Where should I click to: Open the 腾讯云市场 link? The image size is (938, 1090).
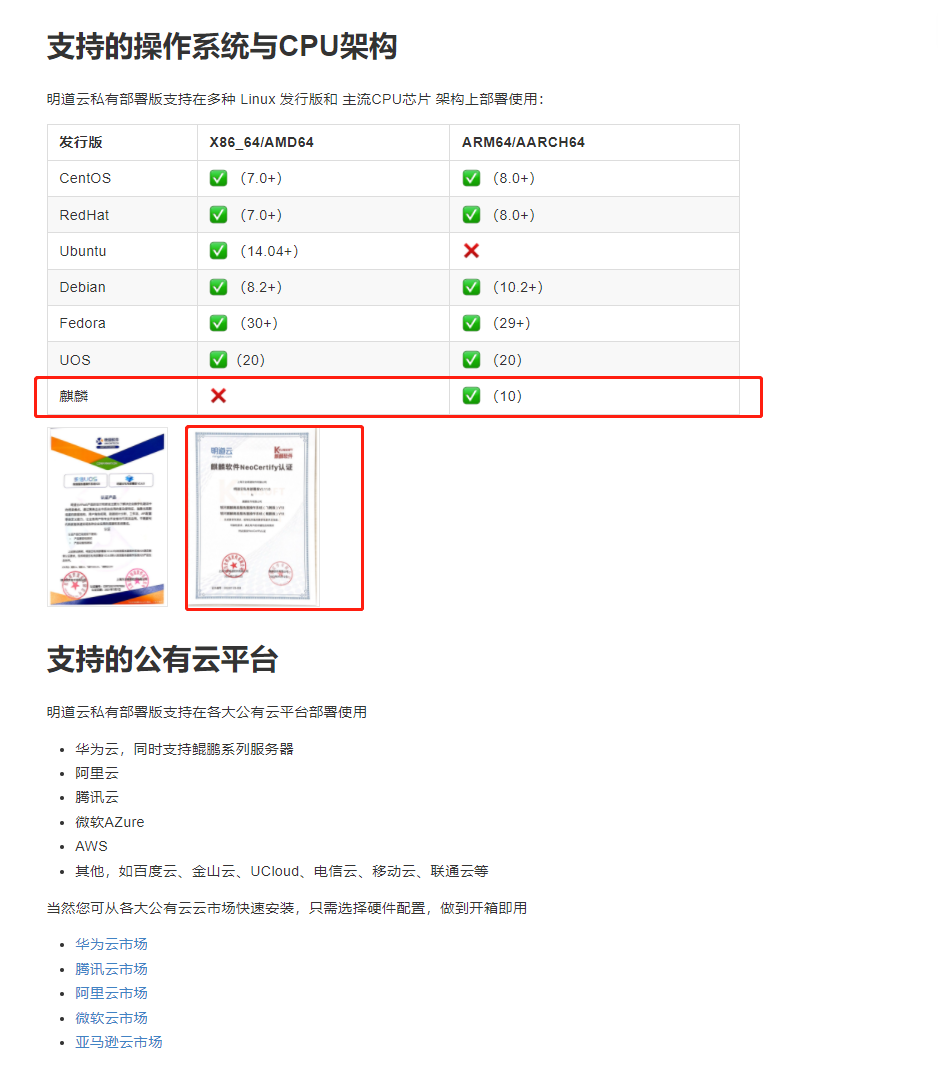coord(111,969)
